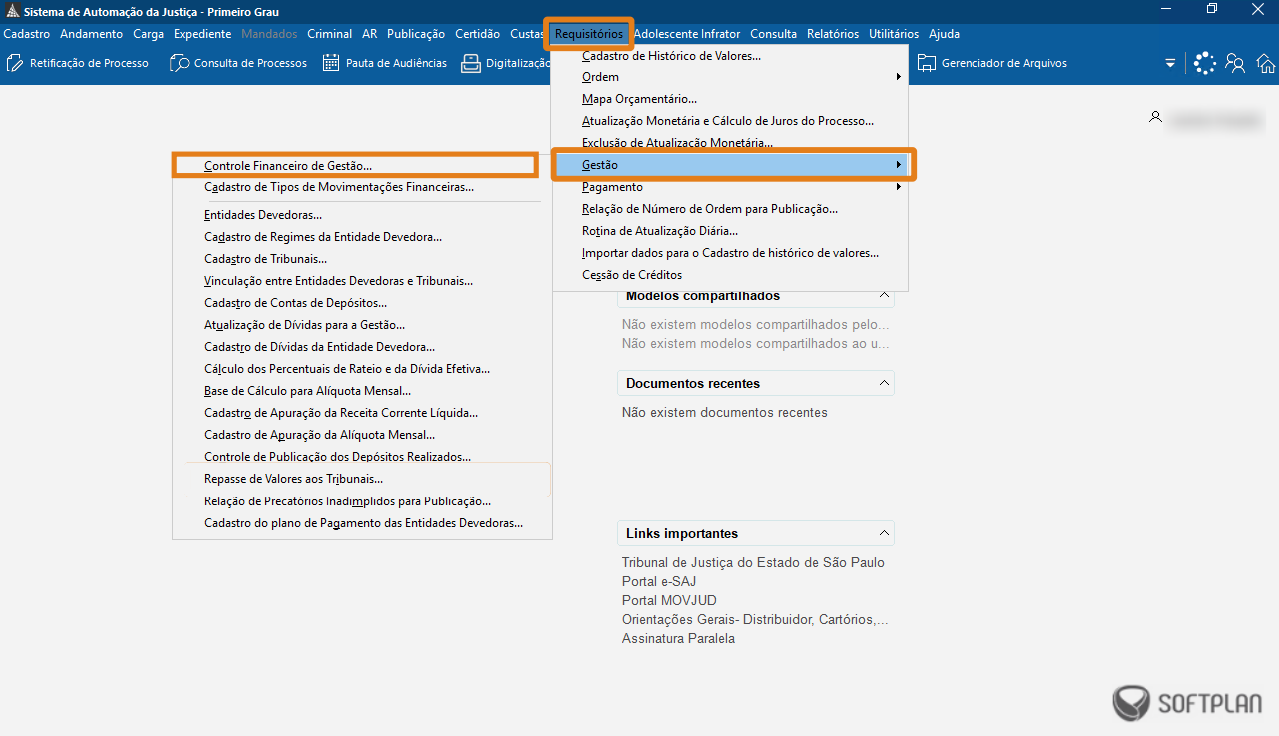The width and height of the screenshot is (1279, 736).
Task: Open the Cadastro menu
Action: click(27, 34)
